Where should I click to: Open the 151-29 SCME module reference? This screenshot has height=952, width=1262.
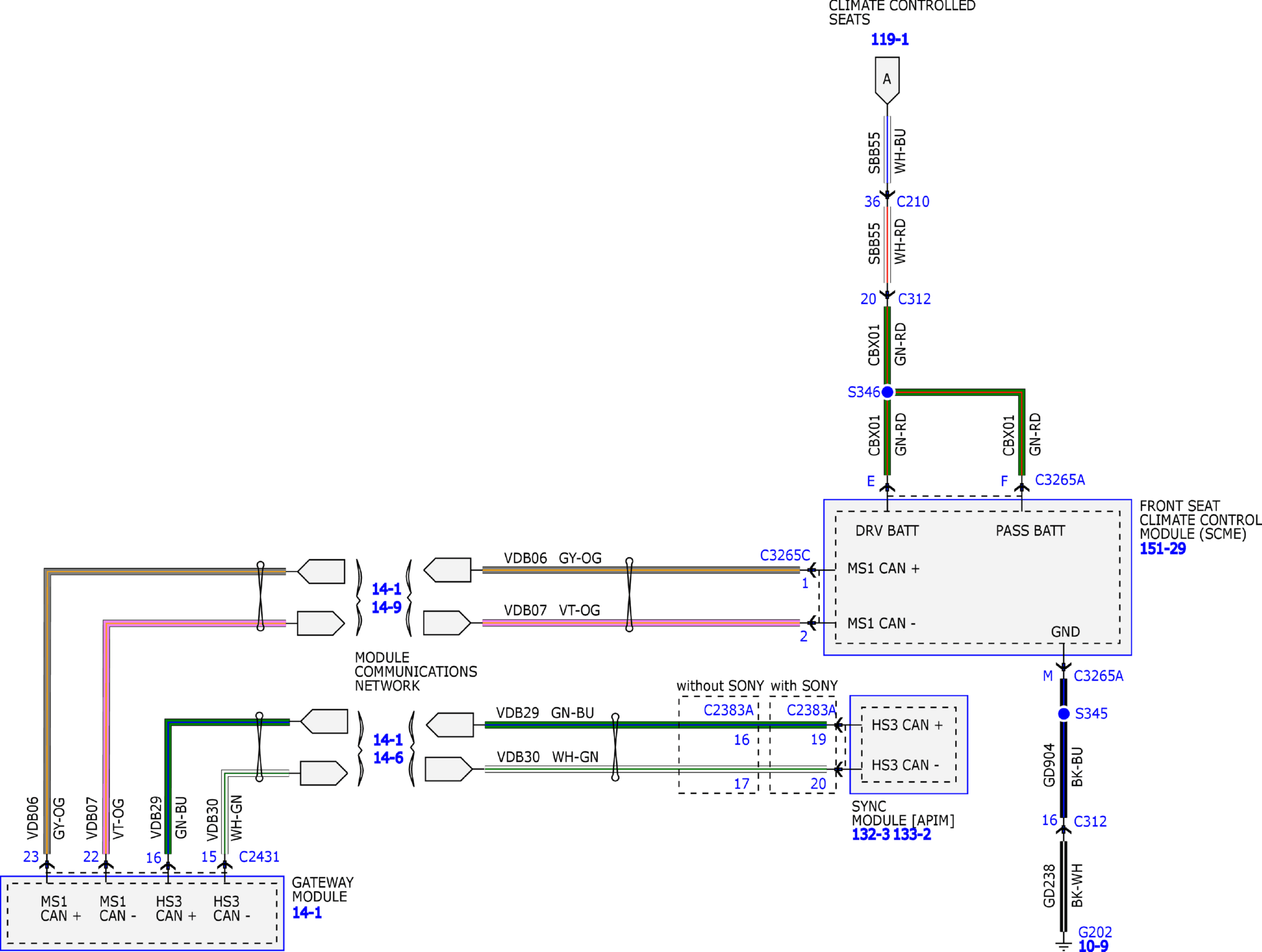pos(1162,549)
